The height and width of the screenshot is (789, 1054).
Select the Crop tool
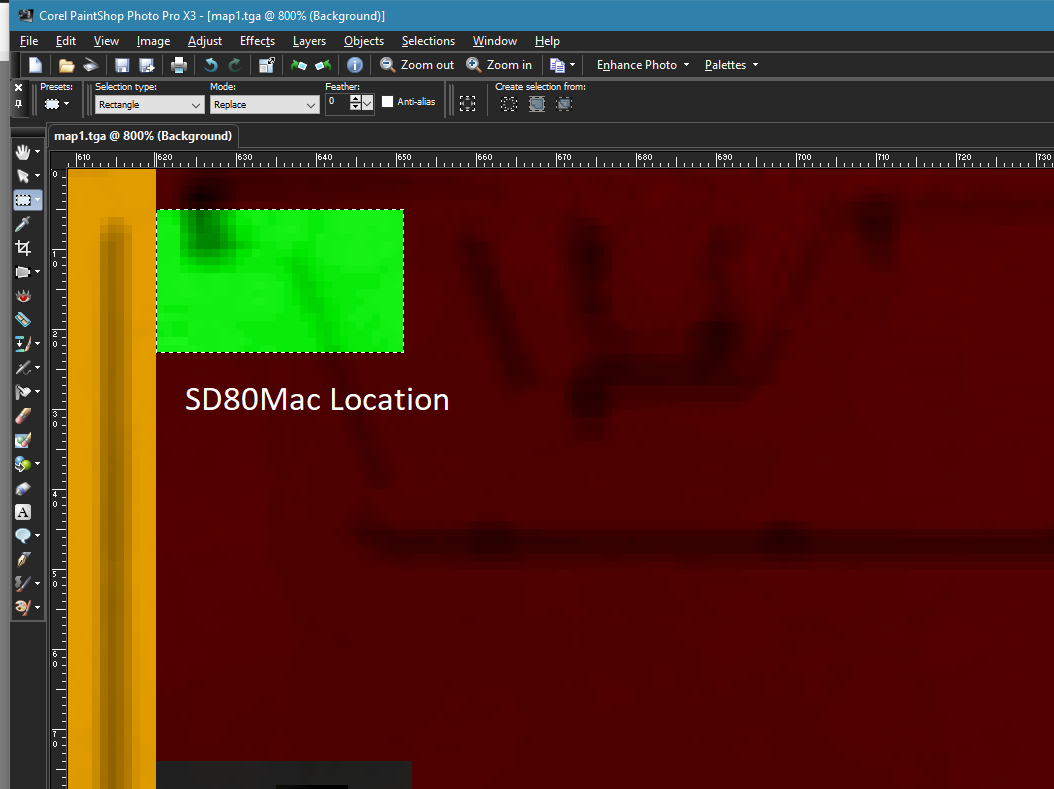pyautogui.click(x=23, y=248)
